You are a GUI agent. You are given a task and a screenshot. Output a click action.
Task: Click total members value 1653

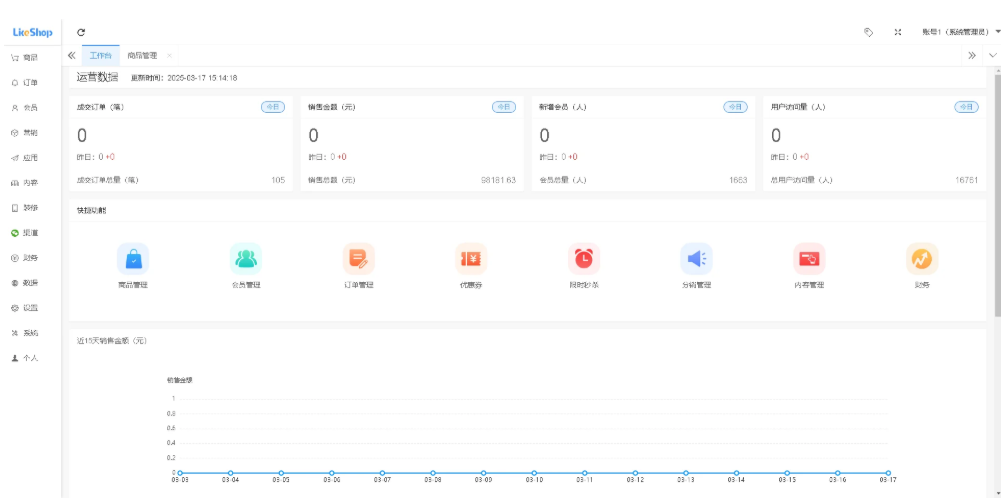coord(738,180)
